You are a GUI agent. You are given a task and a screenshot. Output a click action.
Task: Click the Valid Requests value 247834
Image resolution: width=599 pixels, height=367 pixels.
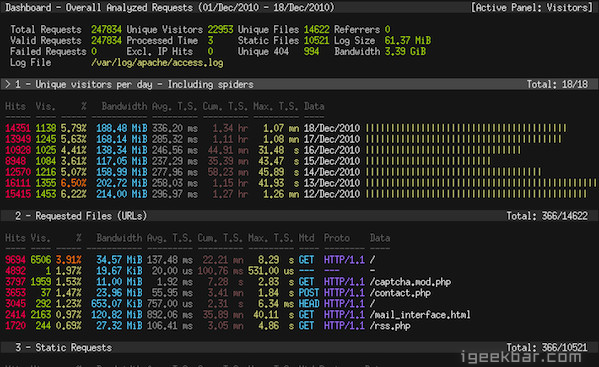(x=106, y=40)
